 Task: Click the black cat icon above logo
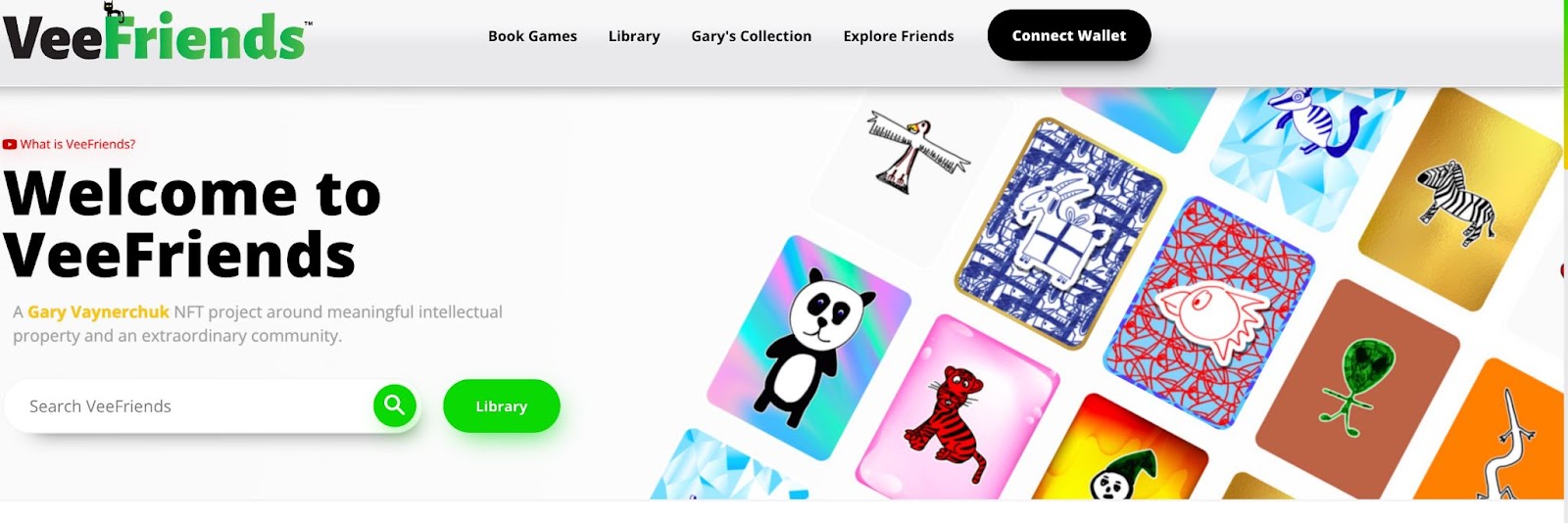tap(114, 12)
